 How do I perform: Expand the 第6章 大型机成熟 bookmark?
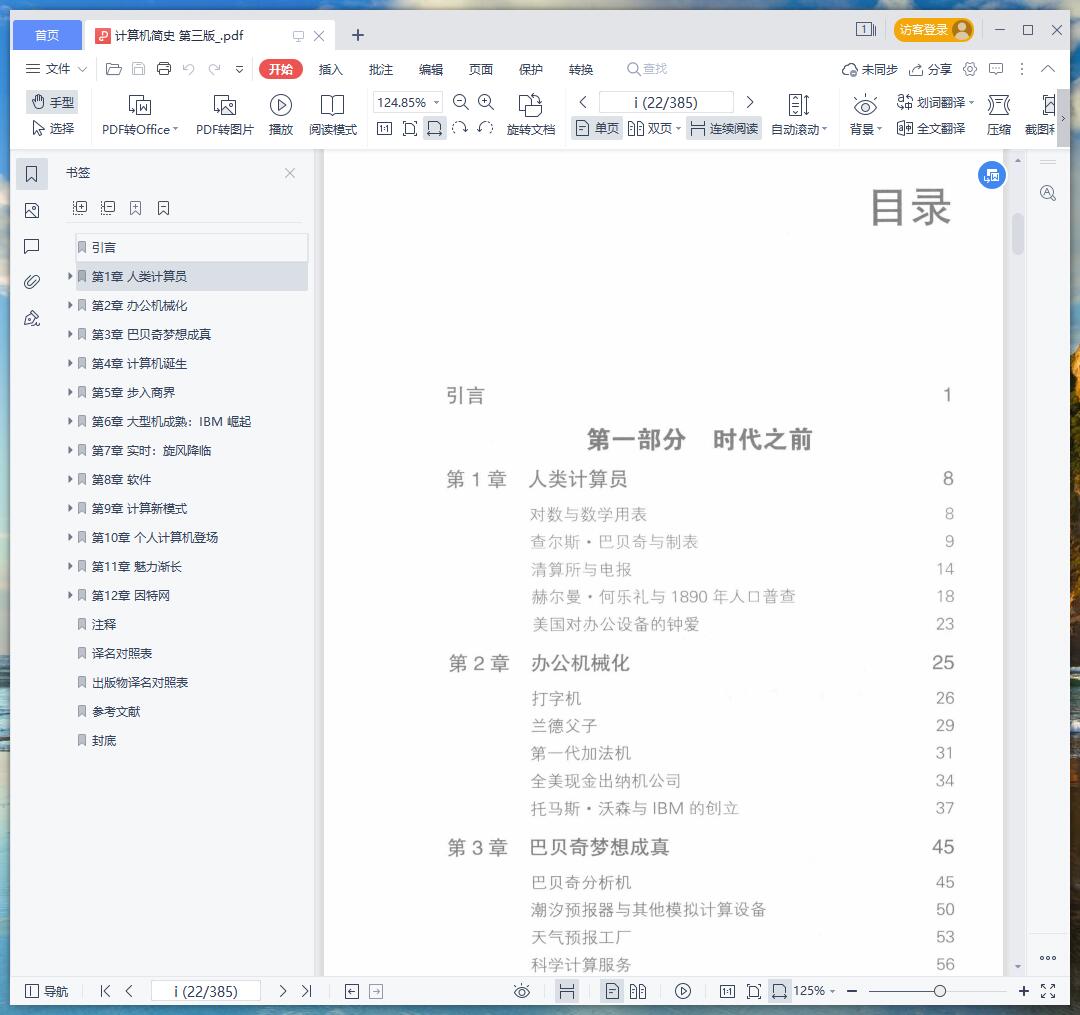click(x=70, y=421)
